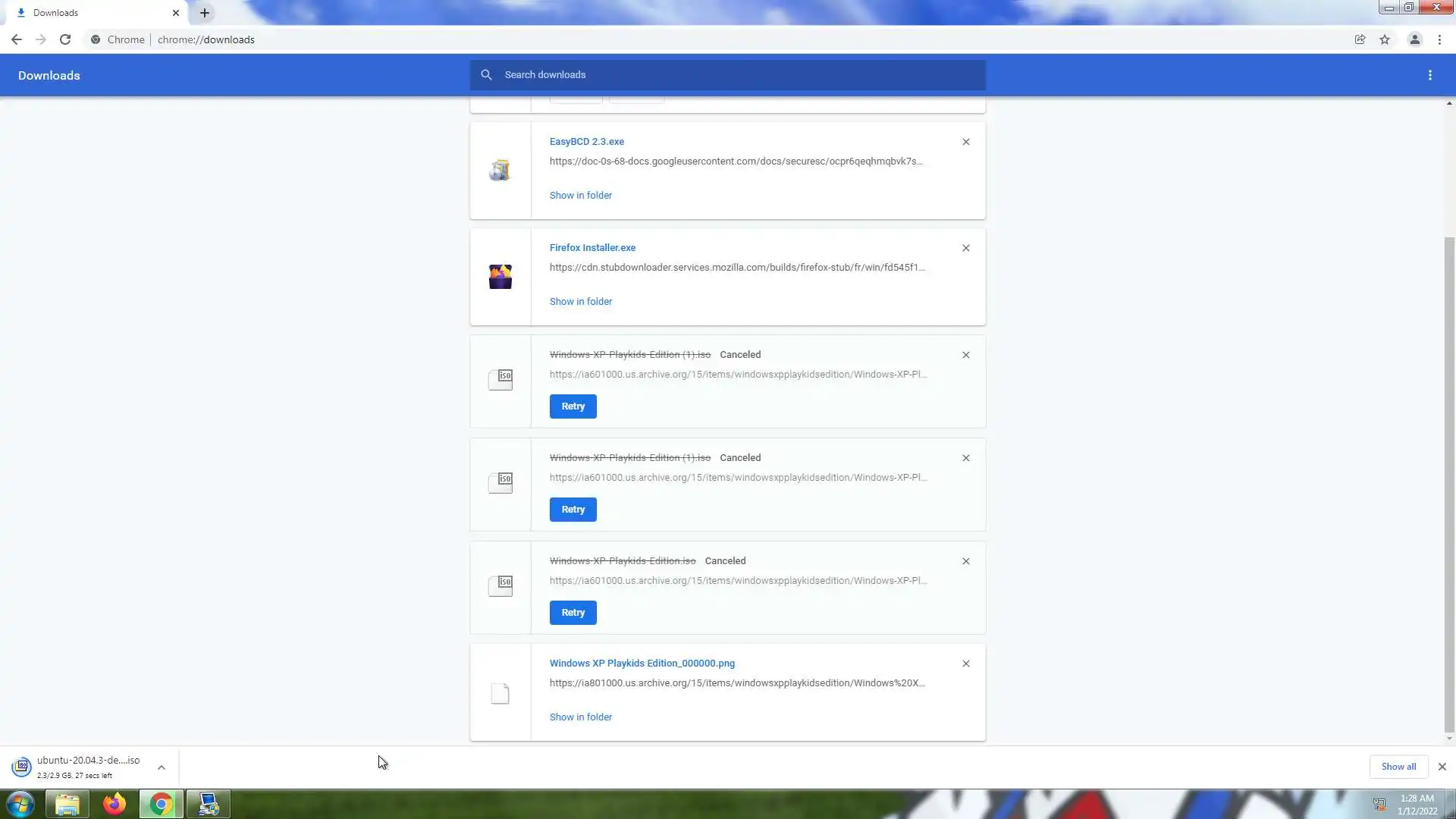
Task: Close the bottom download shelf
Action: pyautogui.click(x=1442, y=767)
